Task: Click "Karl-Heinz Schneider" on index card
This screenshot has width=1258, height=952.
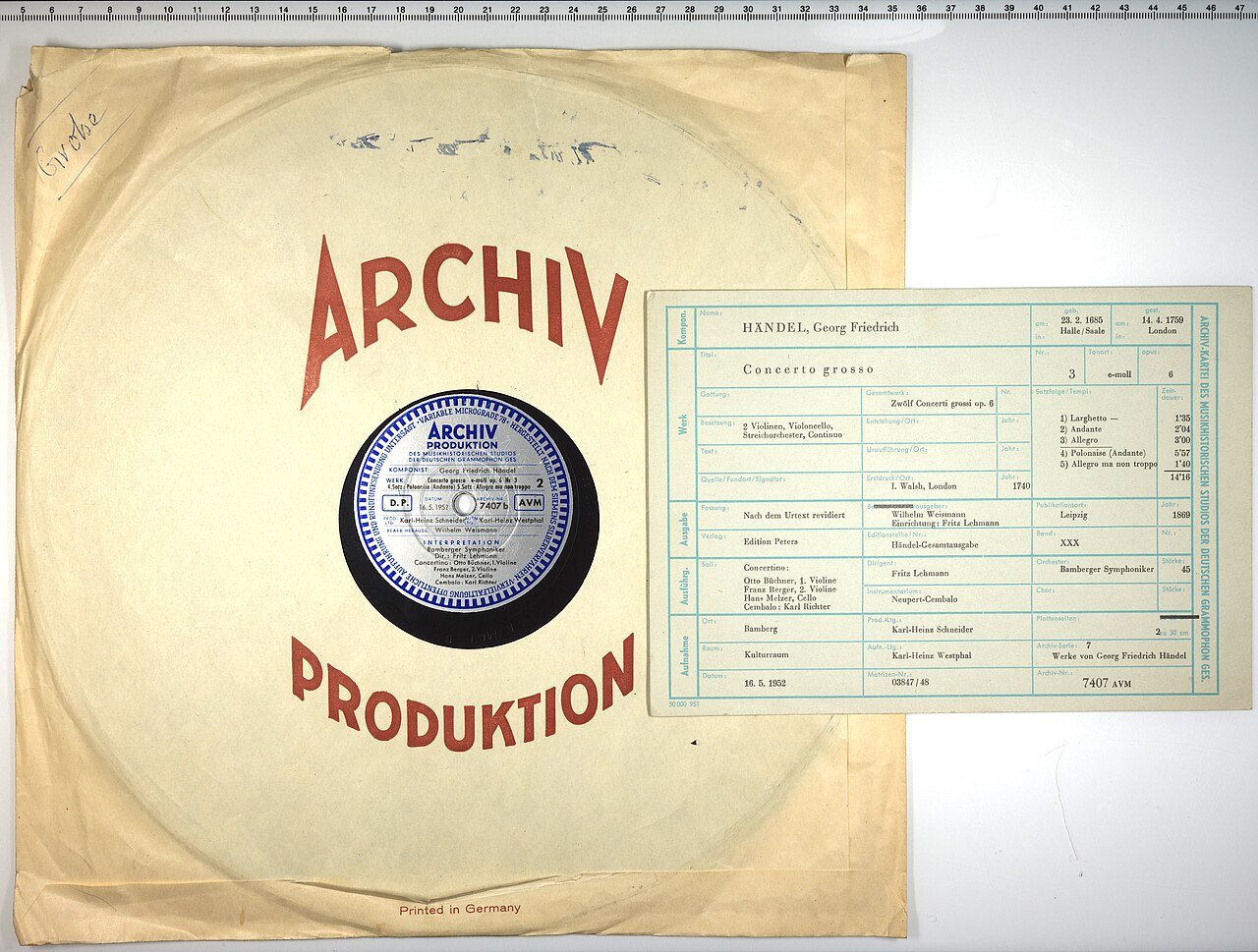Action: pyautogui.click(x=932, y=629)
